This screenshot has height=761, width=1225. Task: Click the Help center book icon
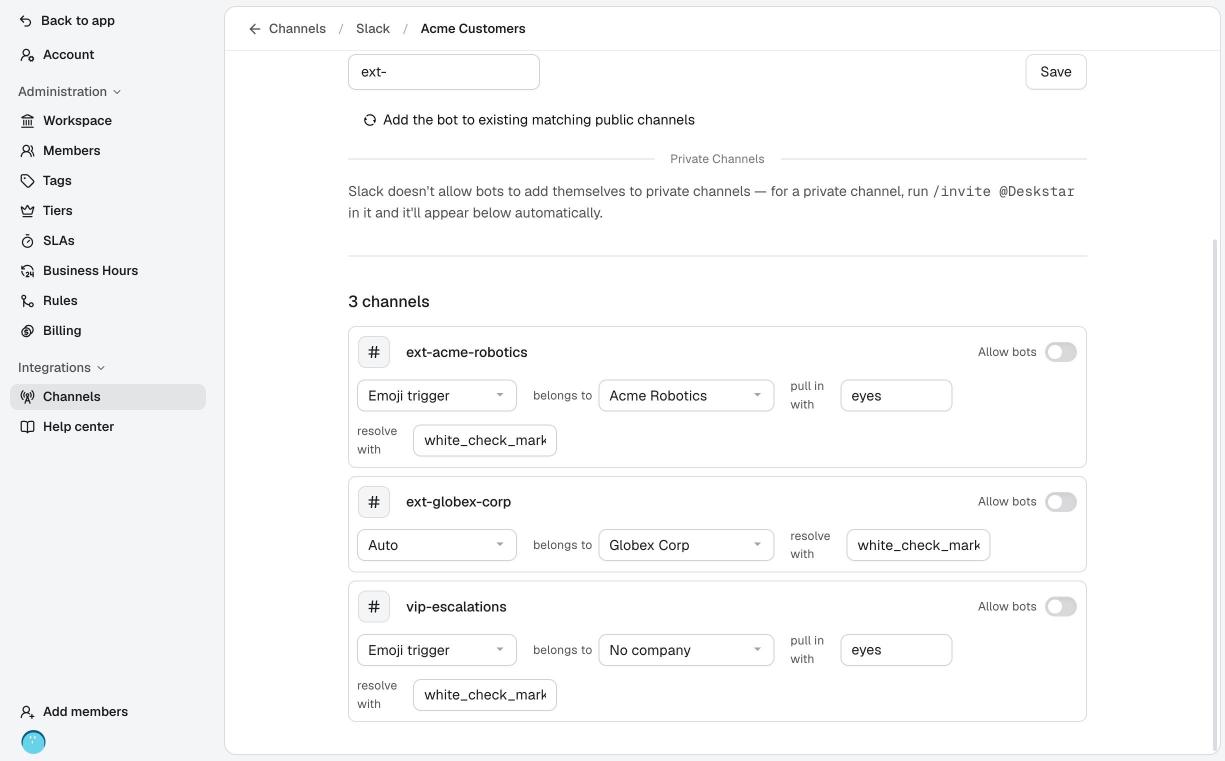27,427
